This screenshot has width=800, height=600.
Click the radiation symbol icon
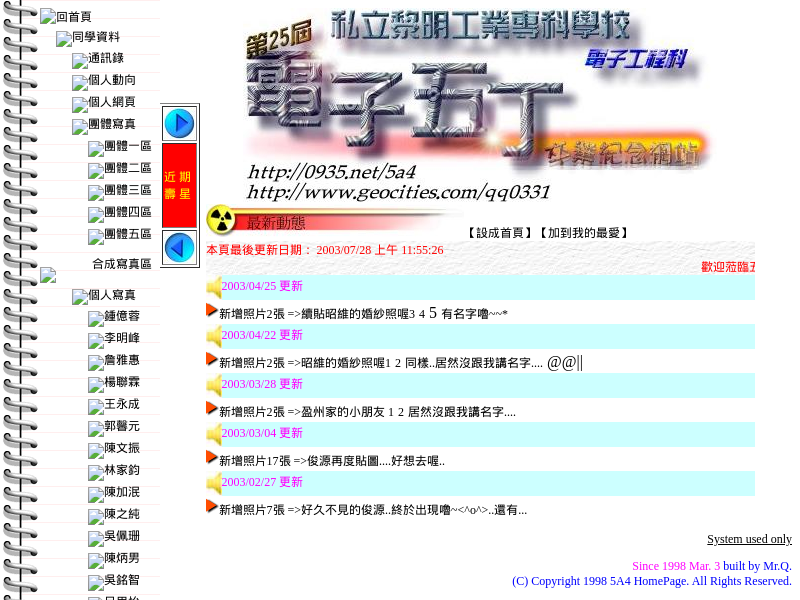pos(221,220)
